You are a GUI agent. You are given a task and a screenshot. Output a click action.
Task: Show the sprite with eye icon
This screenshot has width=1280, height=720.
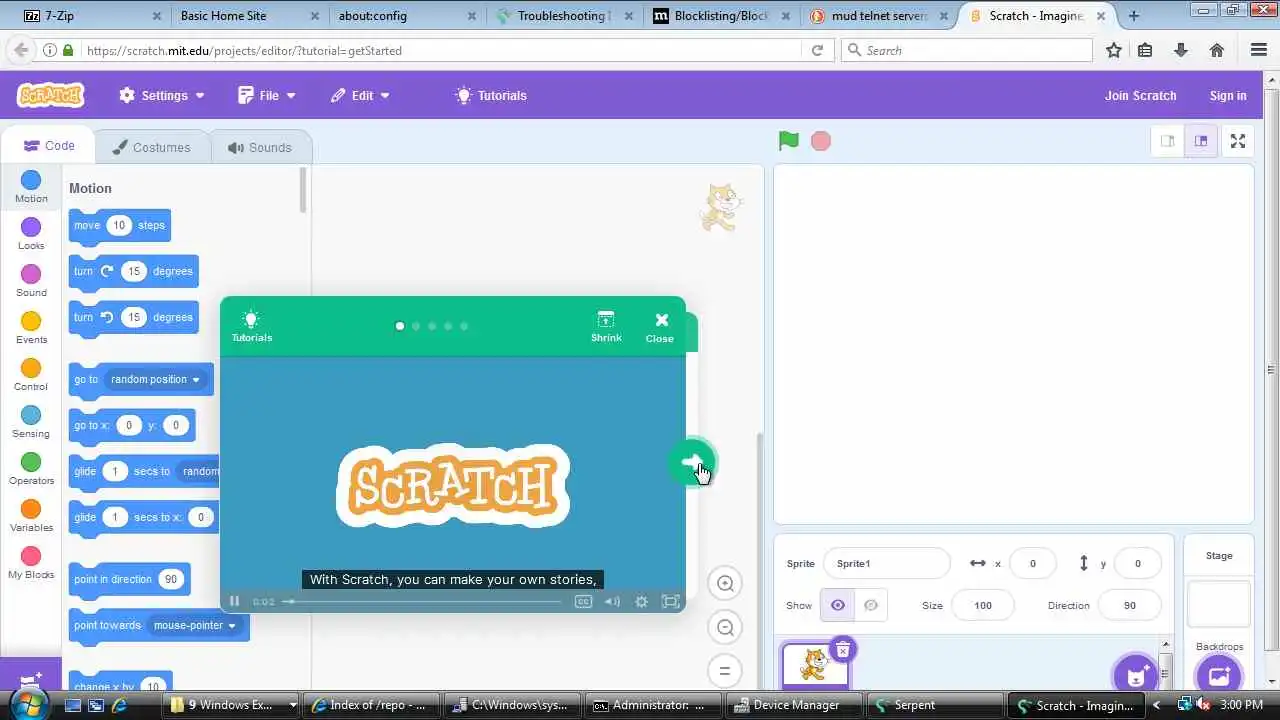pos(838,605)
